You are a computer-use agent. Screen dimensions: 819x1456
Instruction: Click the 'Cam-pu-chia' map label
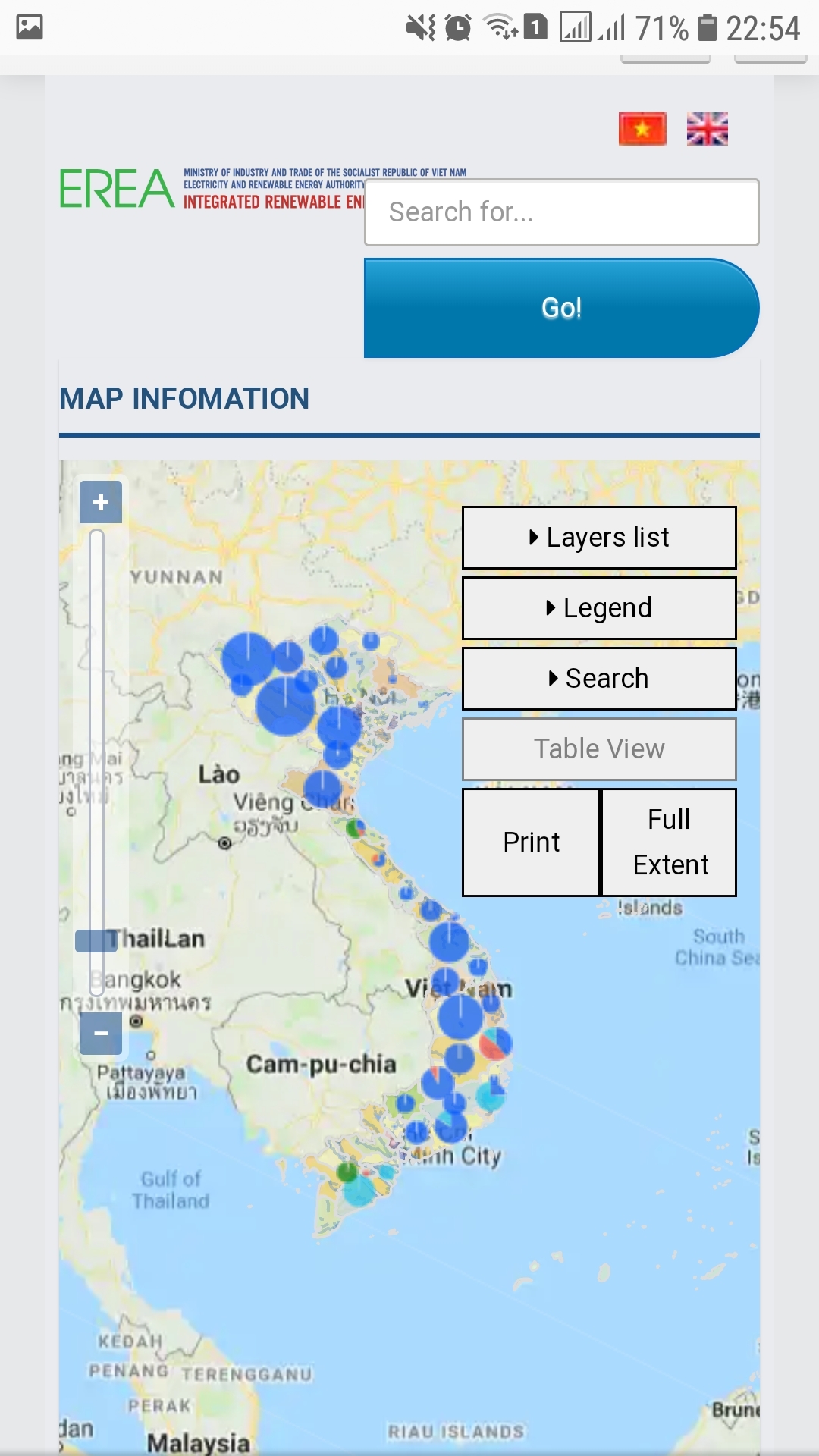tap(322, 1064)
